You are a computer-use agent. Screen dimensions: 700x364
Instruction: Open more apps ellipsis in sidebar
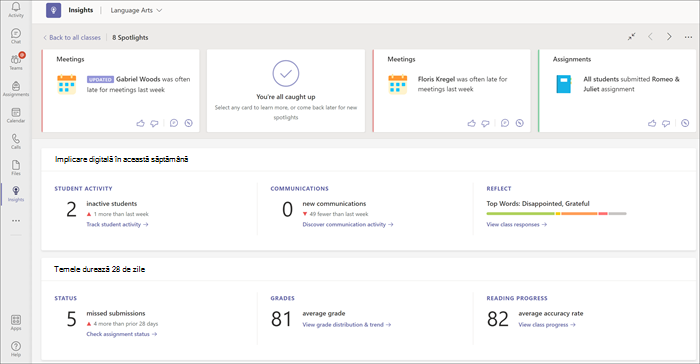pyautogui.click(x=16, y=221)
